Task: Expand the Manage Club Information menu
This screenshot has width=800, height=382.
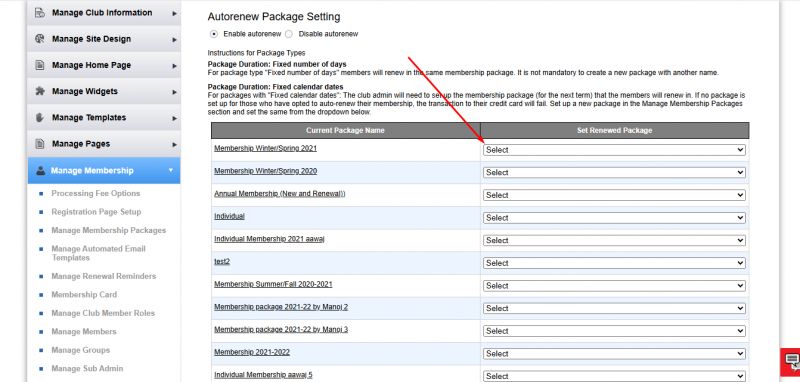Action: [x=174, y=13]
